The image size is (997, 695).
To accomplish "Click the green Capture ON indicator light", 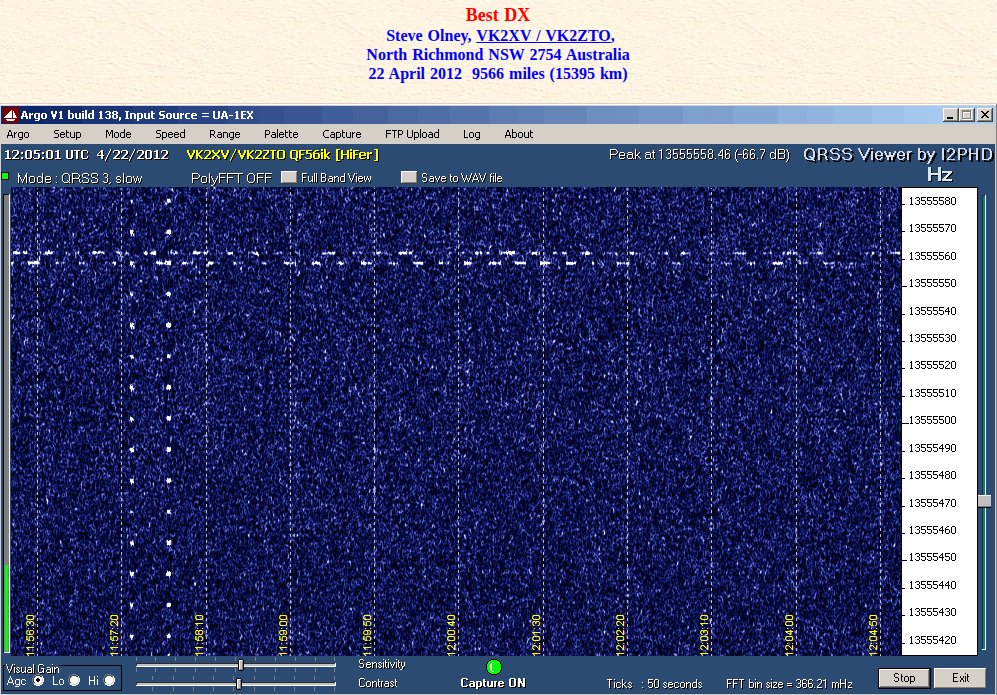I will tap(494, 667).
